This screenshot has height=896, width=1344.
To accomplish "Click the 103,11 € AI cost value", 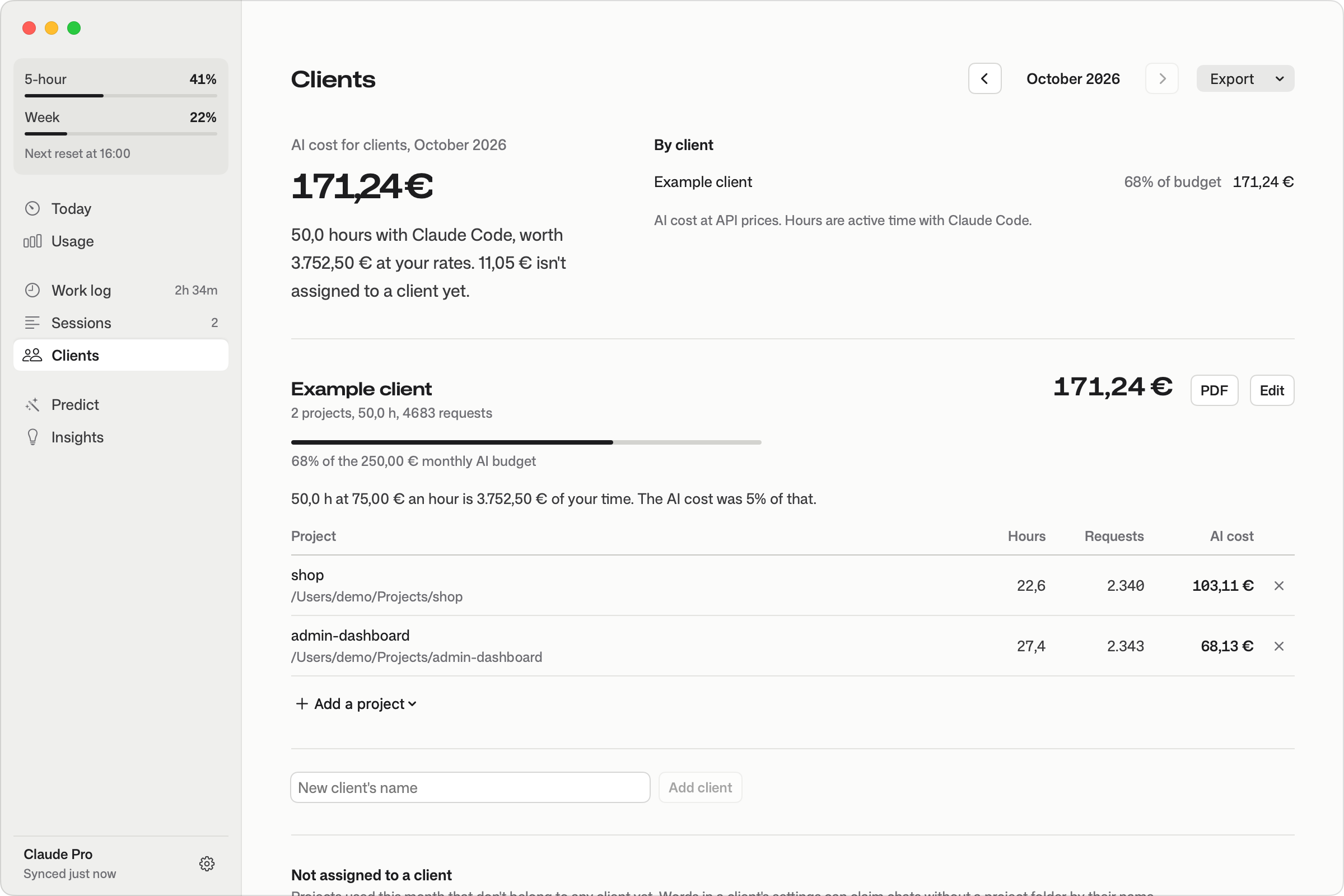I will (x=1223, y=586).
